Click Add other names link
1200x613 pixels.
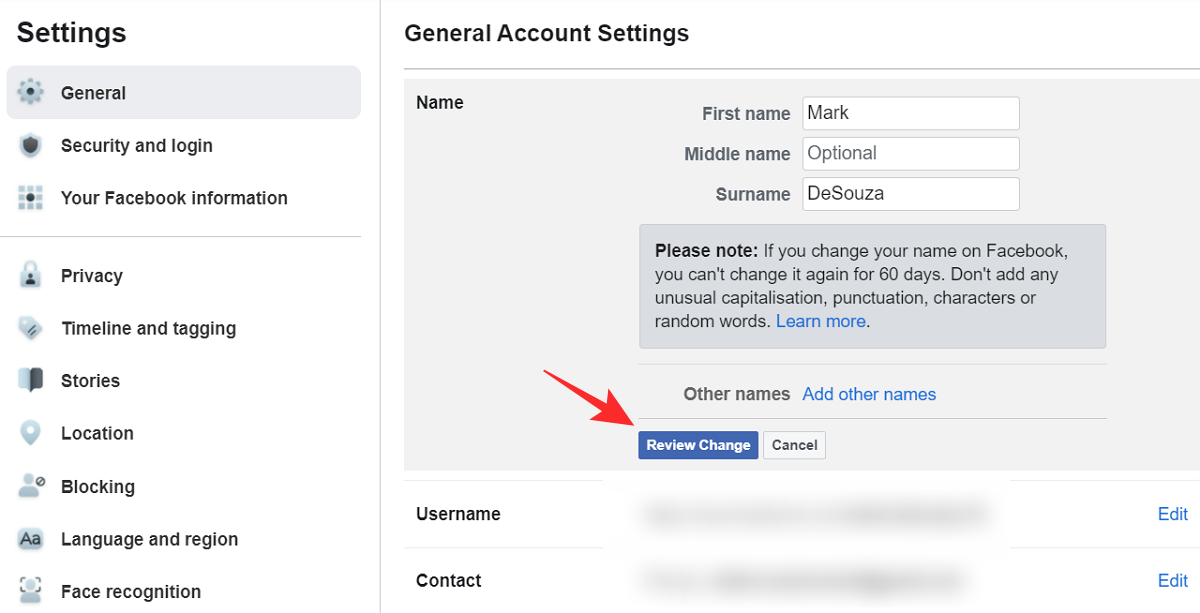coord(869,394)
